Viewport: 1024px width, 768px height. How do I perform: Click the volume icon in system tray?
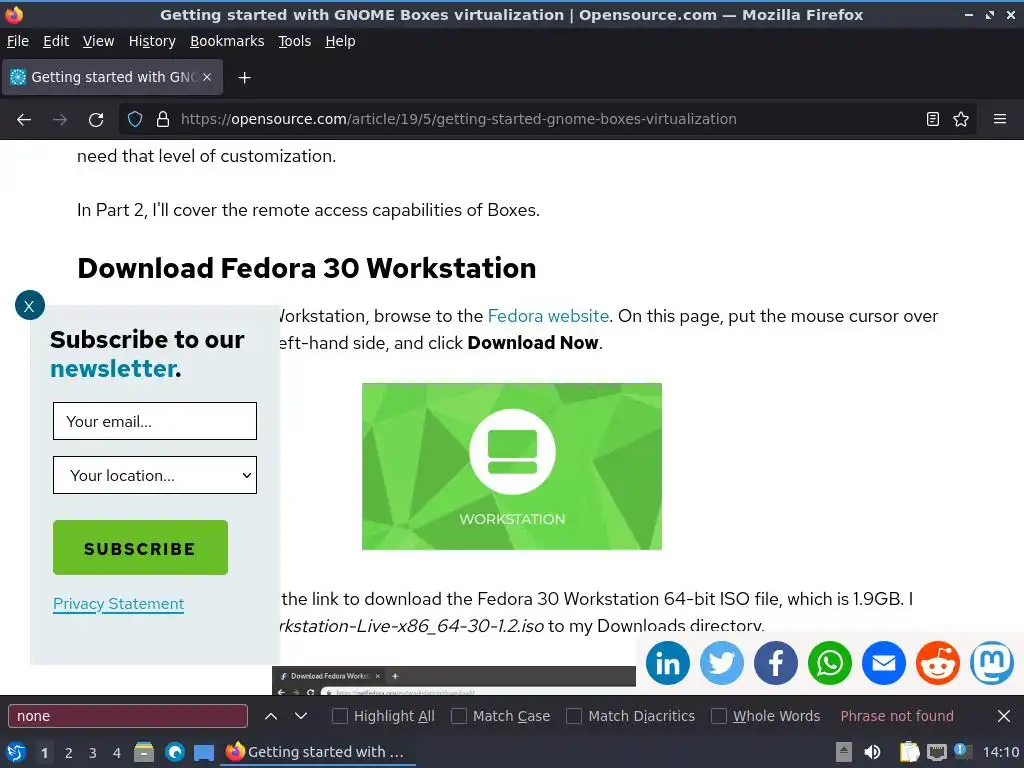[x=872, y=752]
